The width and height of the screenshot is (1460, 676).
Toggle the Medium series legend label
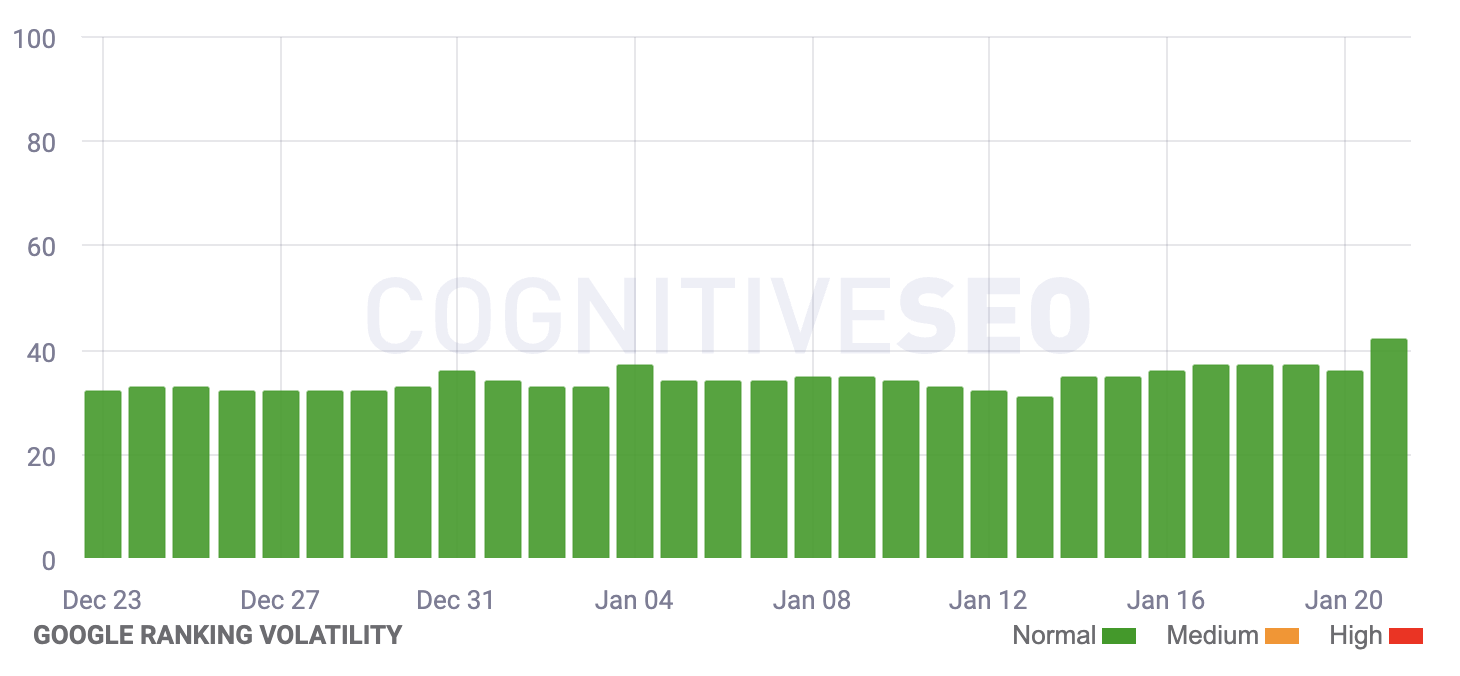pyautogui.click(x=1212, y=635)
